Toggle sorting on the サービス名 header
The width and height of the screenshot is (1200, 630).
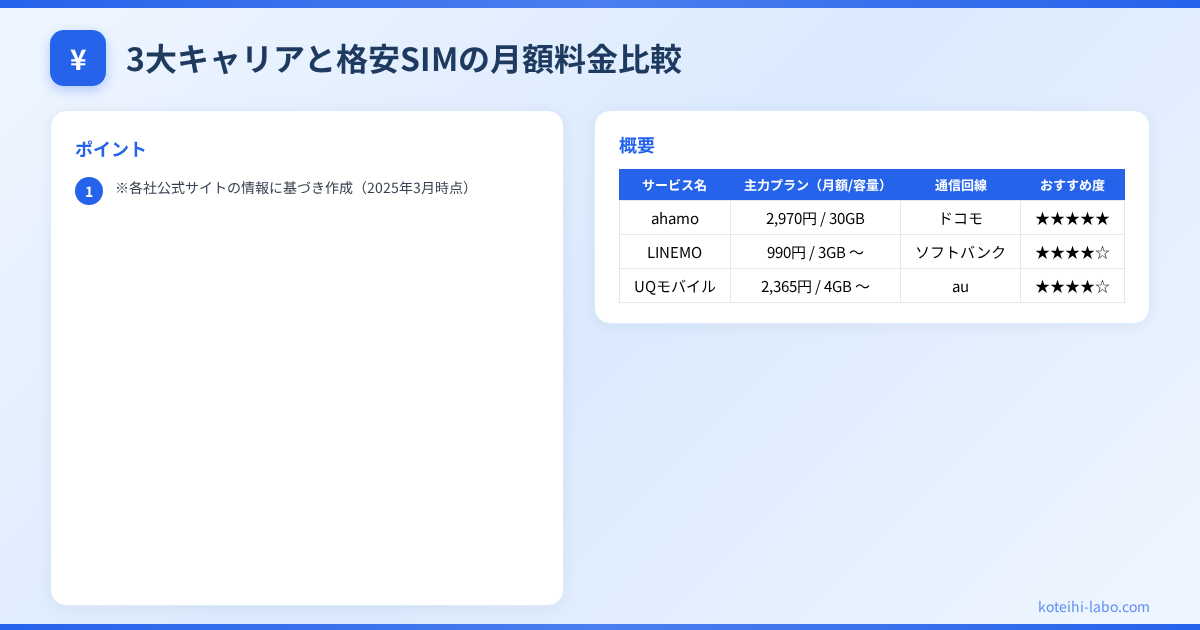tap(675, 184)
